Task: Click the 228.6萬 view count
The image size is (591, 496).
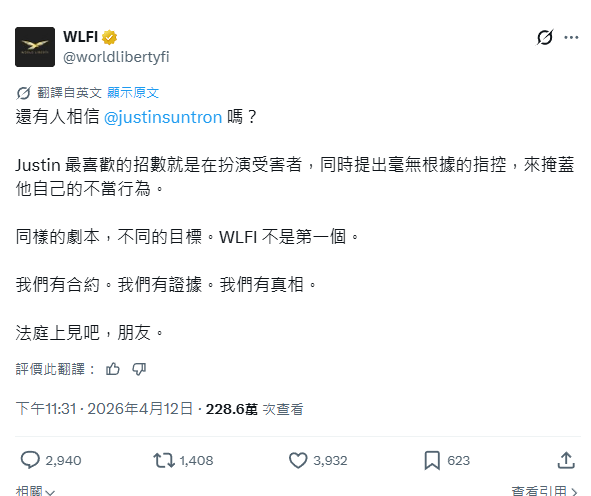Action: click(231, 409)
